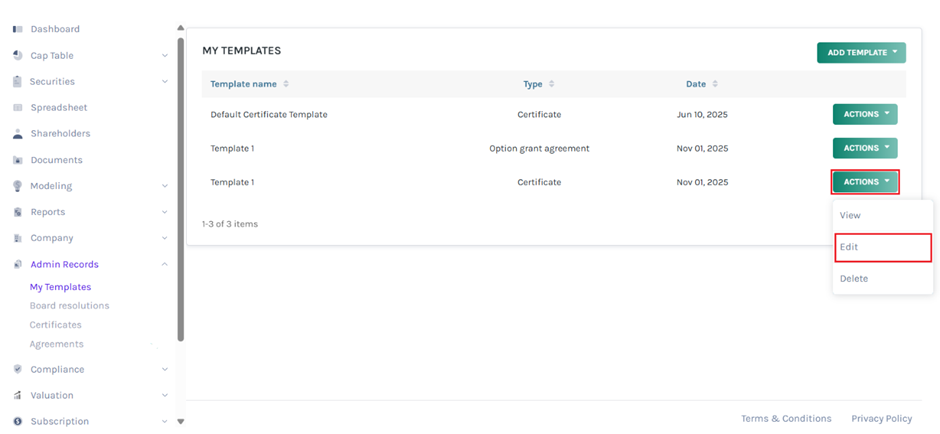The image size is (940, 434).
Task: Click the Modeling lightbulb icon
Action: [17, 186]
